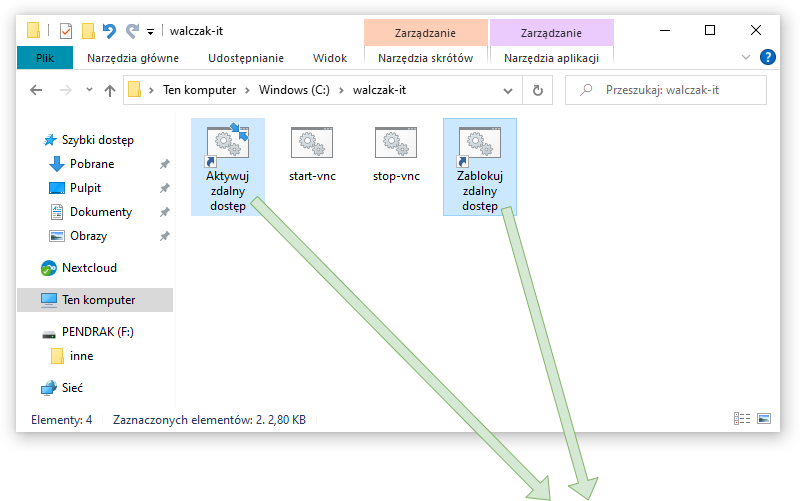Refresh the walczak-it folder view
The width and height of the screenshot is (807, 501).
pyautogui.click(x=538, y=90)
